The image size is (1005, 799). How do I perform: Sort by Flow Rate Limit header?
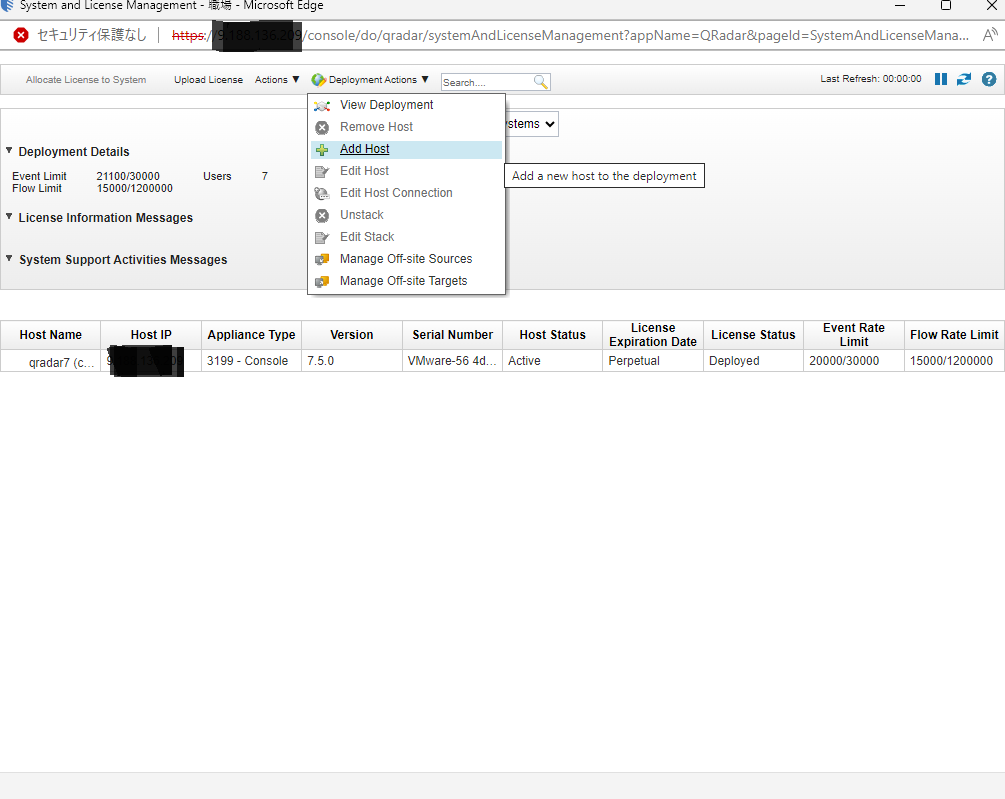pyautogui.click(x=954, y=335)
